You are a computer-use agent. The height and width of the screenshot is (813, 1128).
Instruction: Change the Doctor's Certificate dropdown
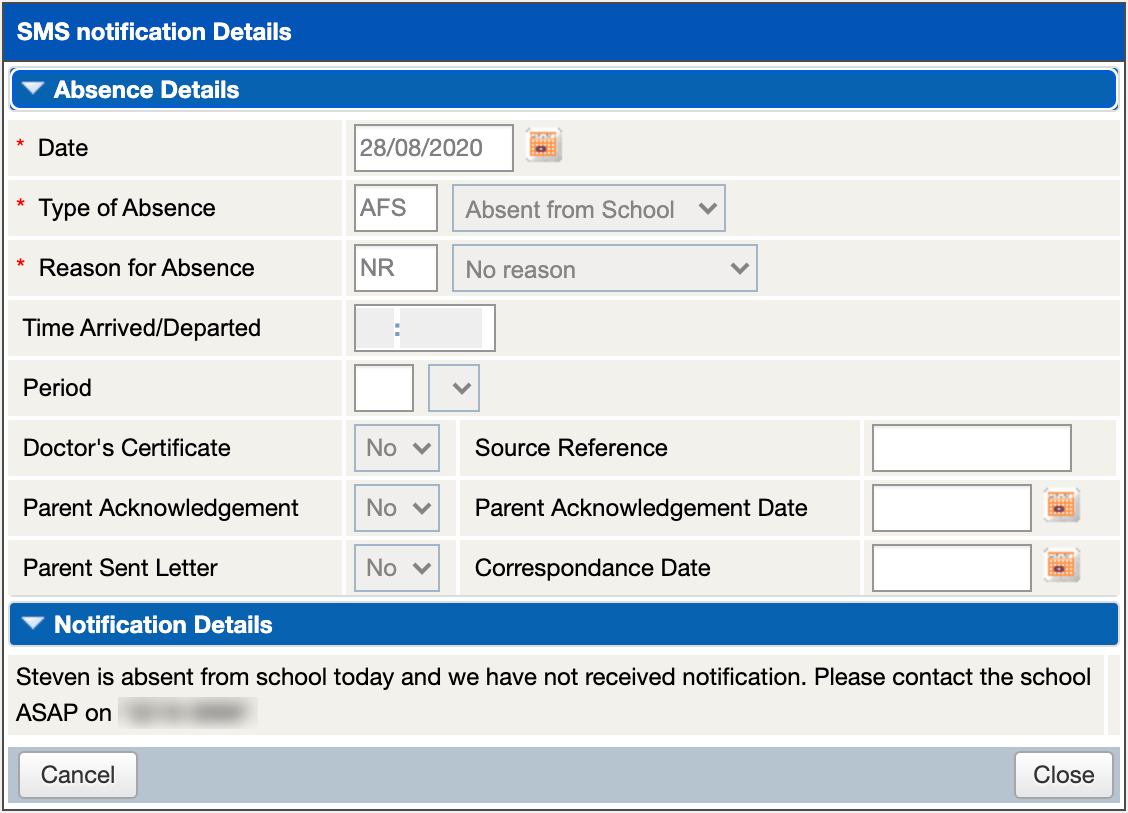coord(397,448)
